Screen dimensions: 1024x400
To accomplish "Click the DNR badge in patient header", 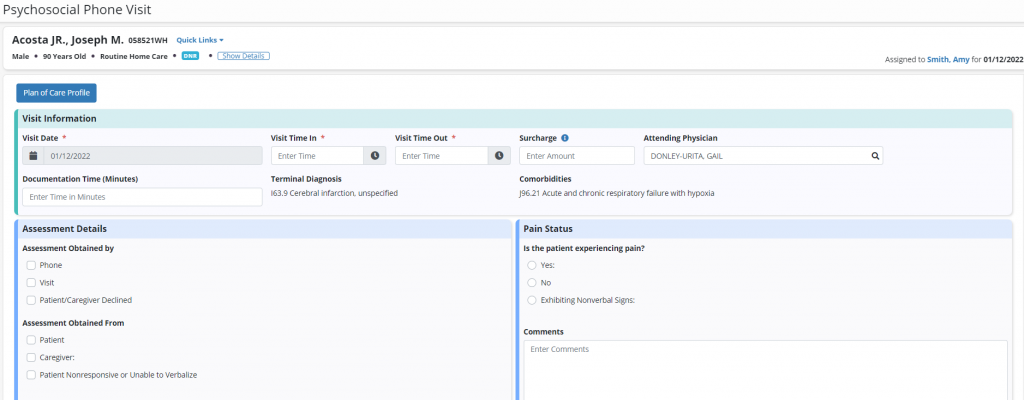I will pyautogui.click(x=190, y=56).
